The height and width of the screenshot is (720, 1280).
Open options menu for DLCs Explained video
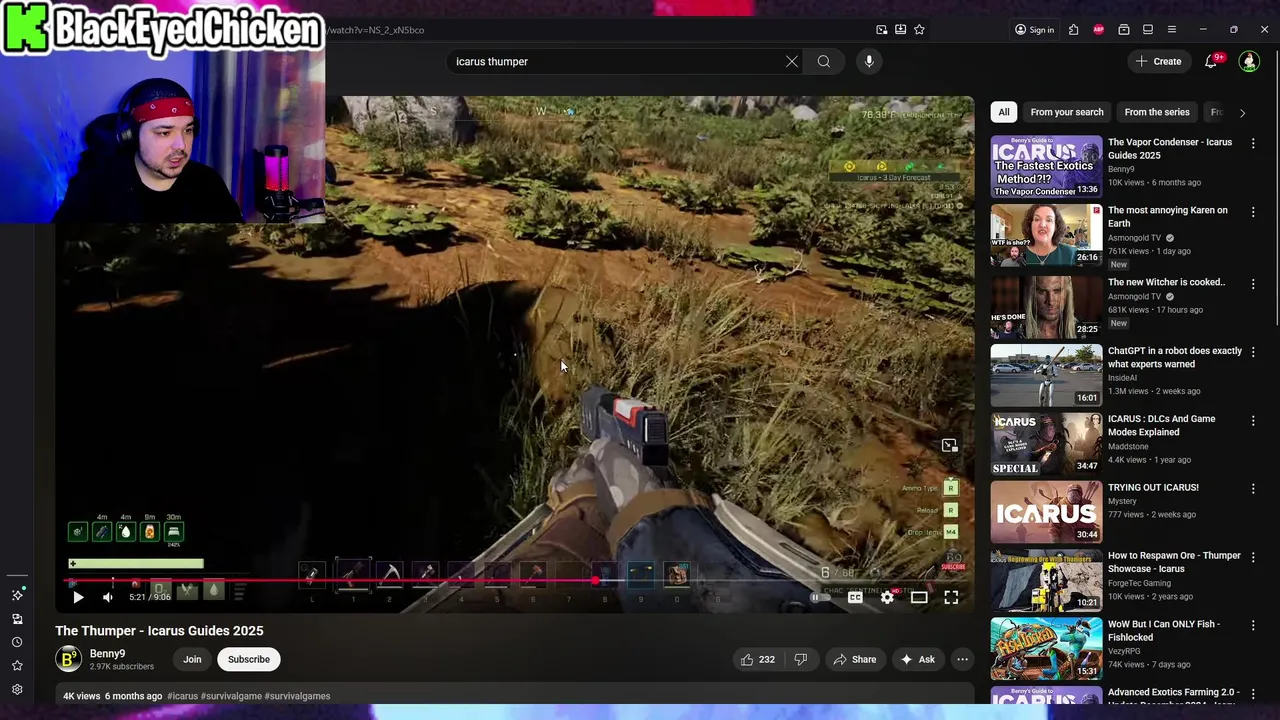[x=1253, y=420]
